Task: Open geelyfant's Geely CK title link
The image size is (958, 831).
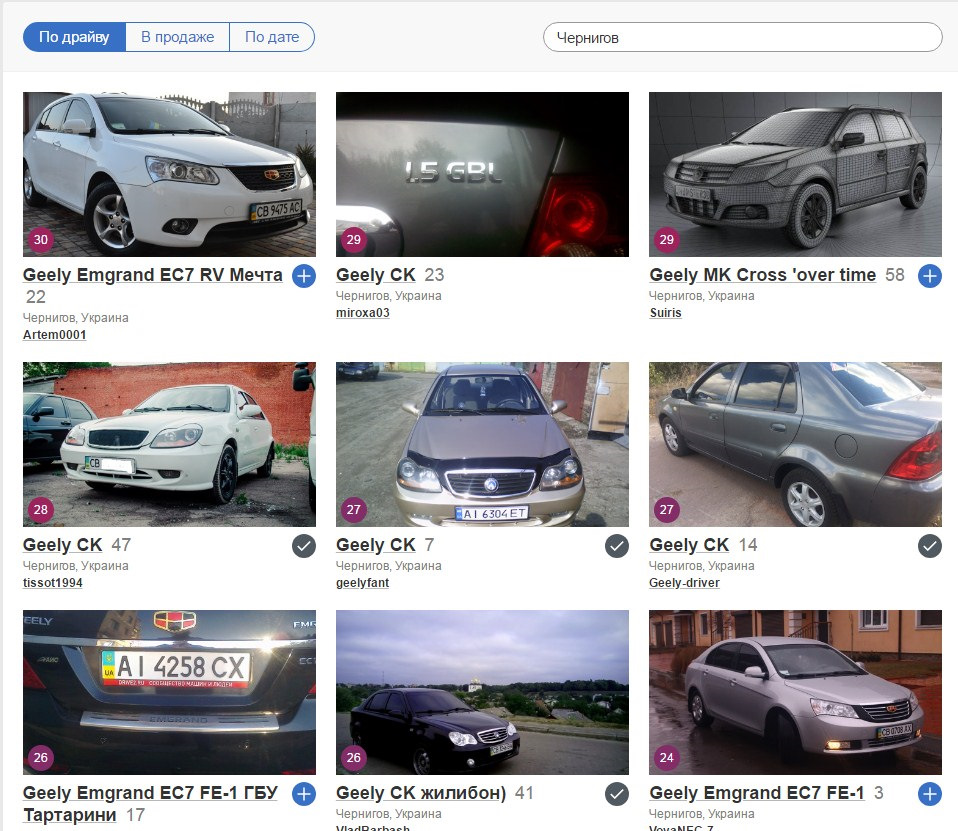Action: tap(376, 545)
